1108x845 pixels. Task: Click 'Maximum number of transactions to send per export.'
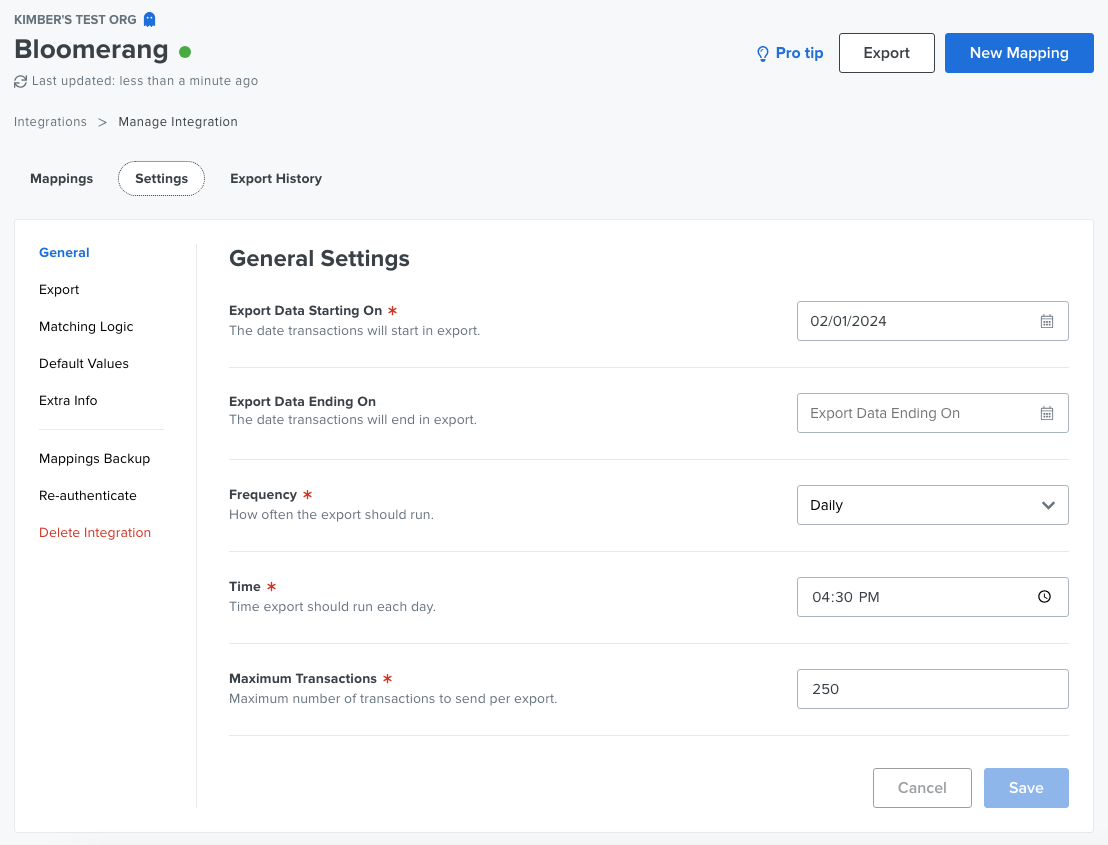pyautogui.click(x=393, y=698)
